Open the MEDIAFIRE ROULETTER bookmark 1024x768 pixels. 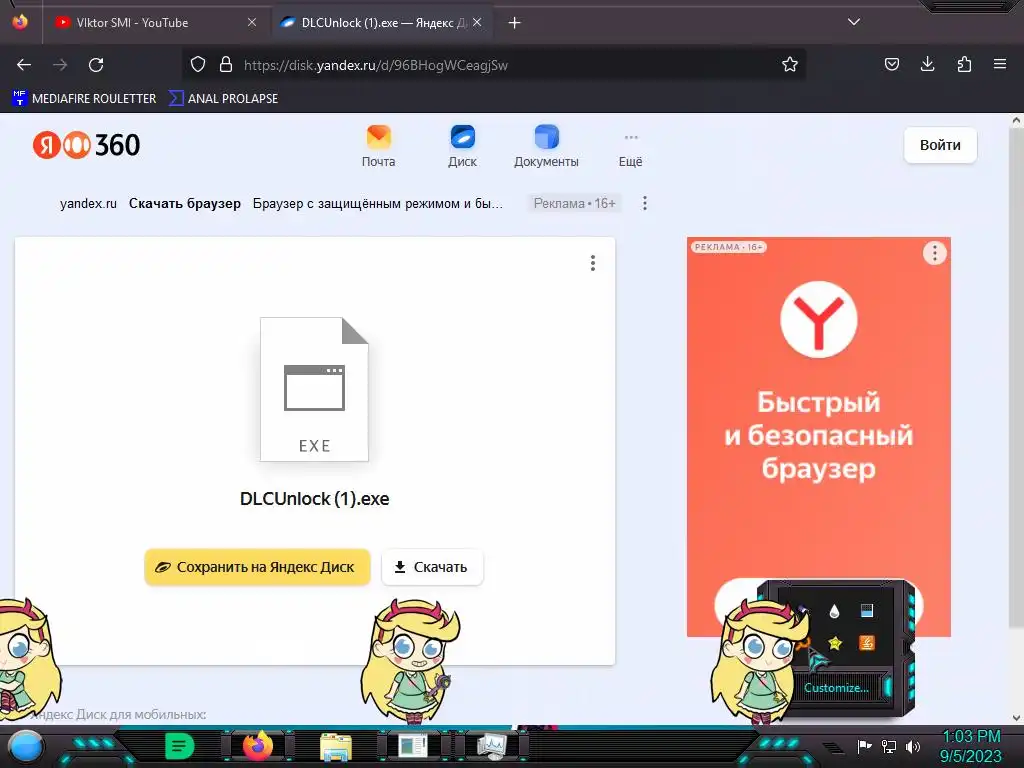coord(84,99)
